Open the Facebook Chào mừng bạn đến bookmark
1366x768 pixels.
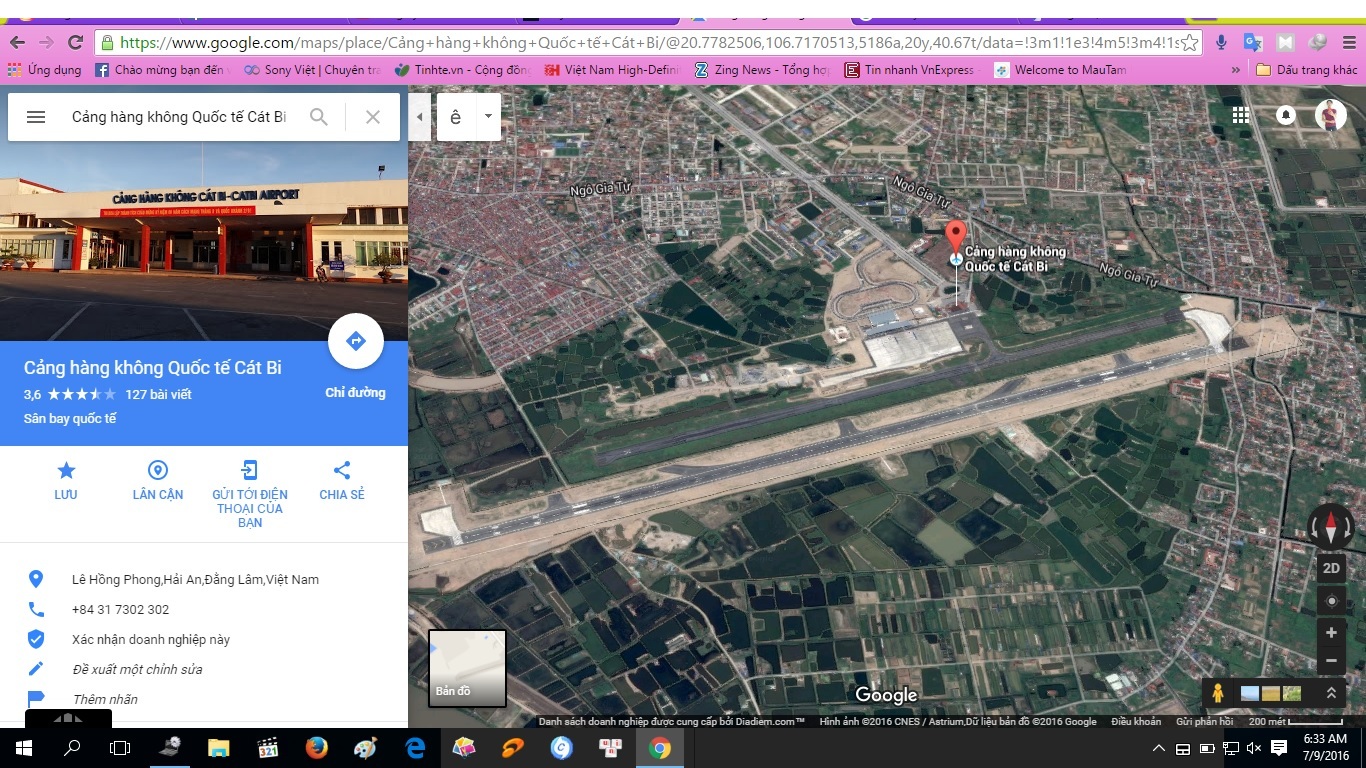162,70
